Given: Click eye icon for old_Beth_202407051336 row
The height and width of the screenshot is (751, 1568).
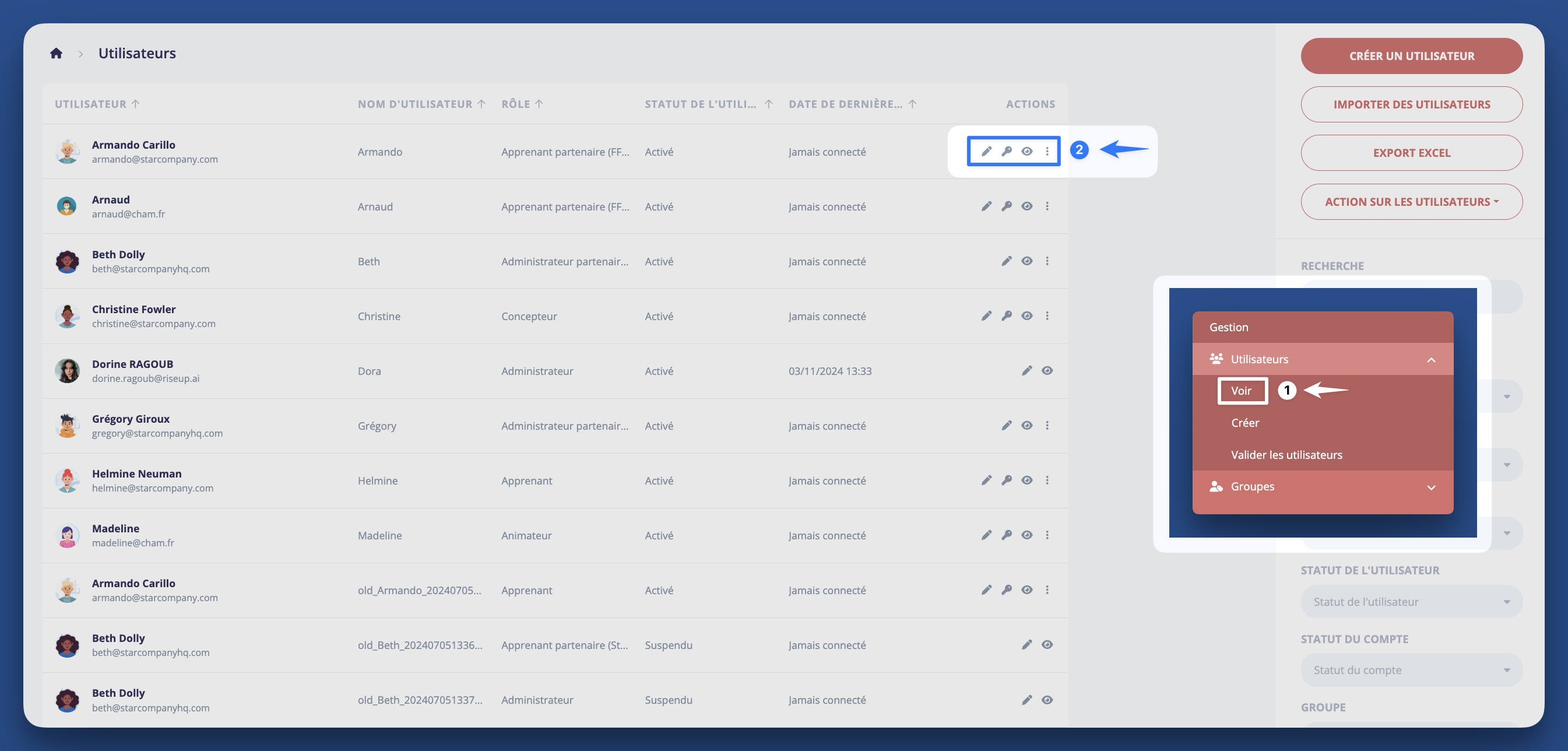Looking at the screenshot, I should 1047,645.
